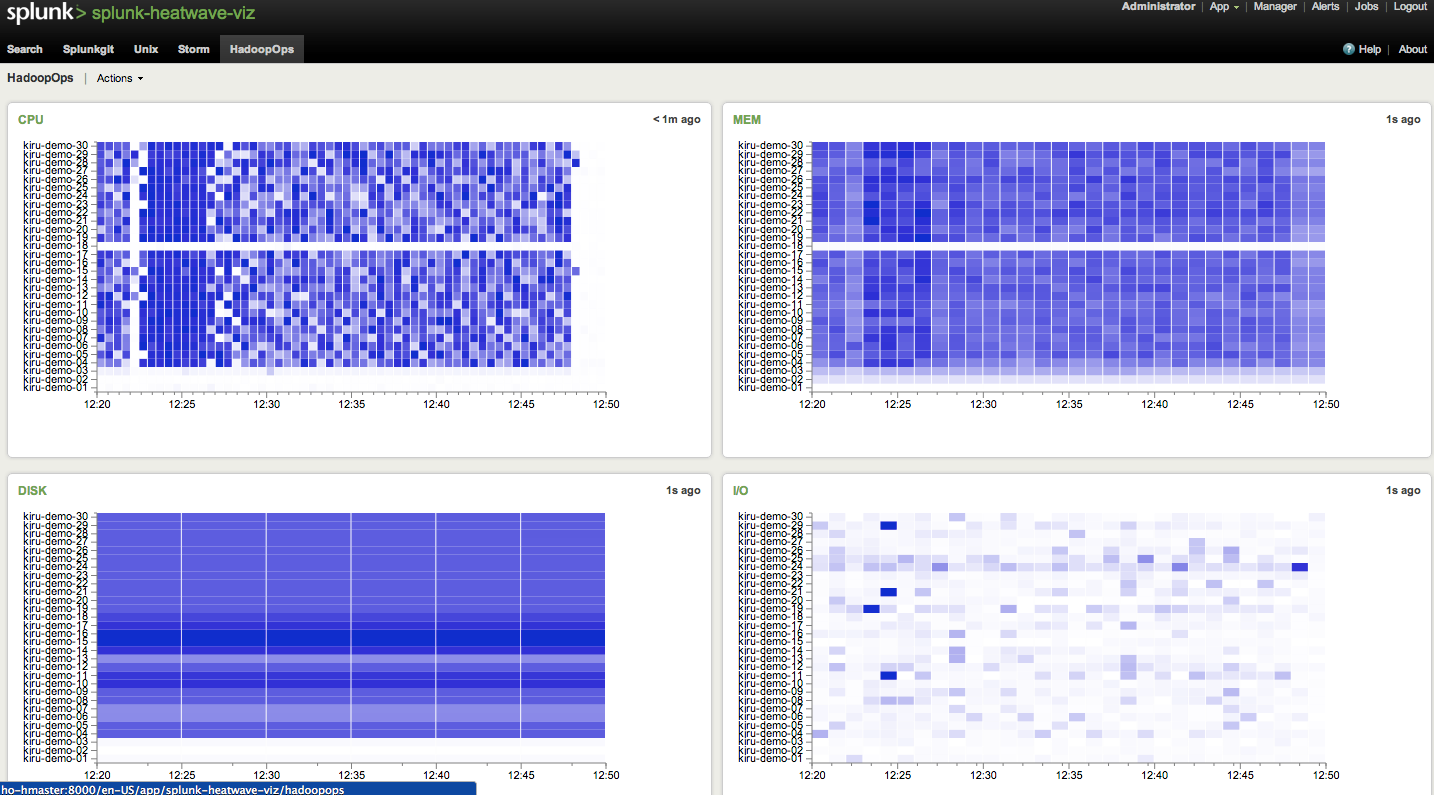
Task: Click the 12:50 axis label in I/O chart
Action: [1325, 775]
